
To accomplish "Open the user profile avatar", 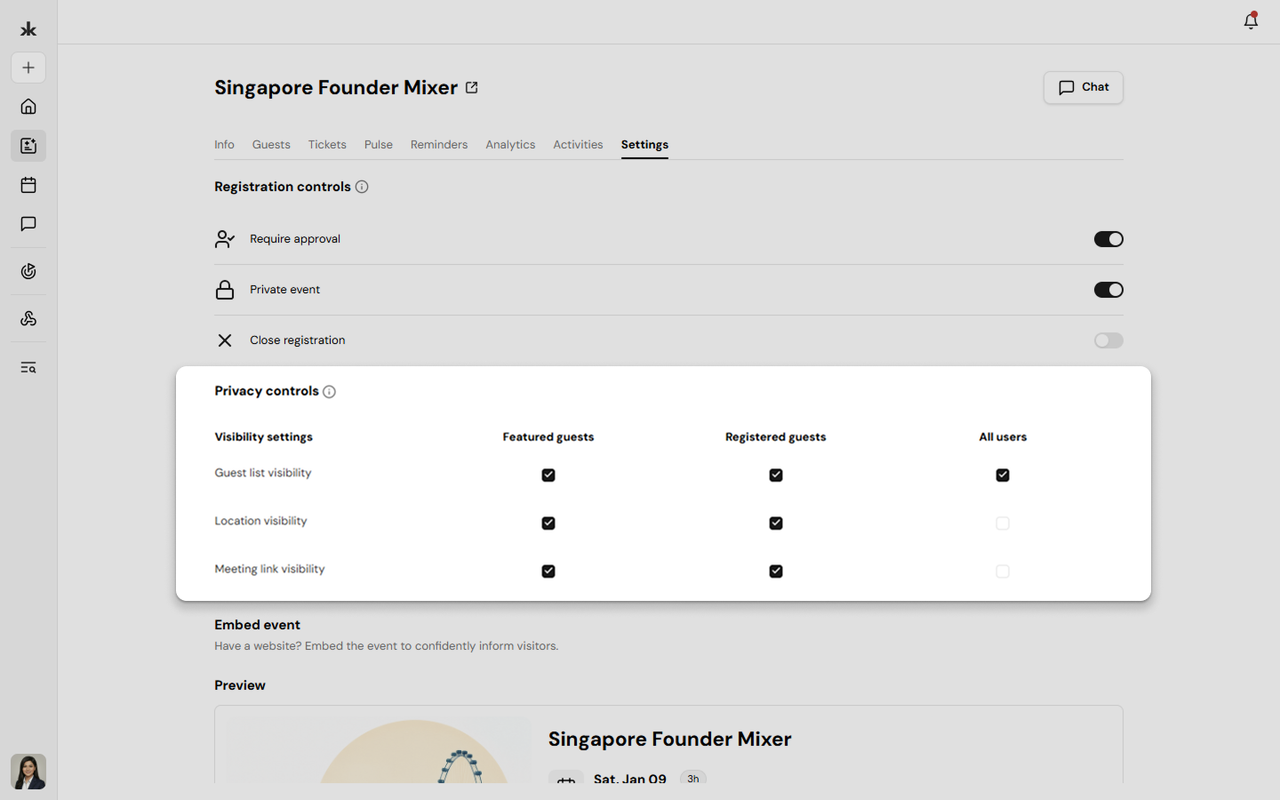I will [28, 772].
